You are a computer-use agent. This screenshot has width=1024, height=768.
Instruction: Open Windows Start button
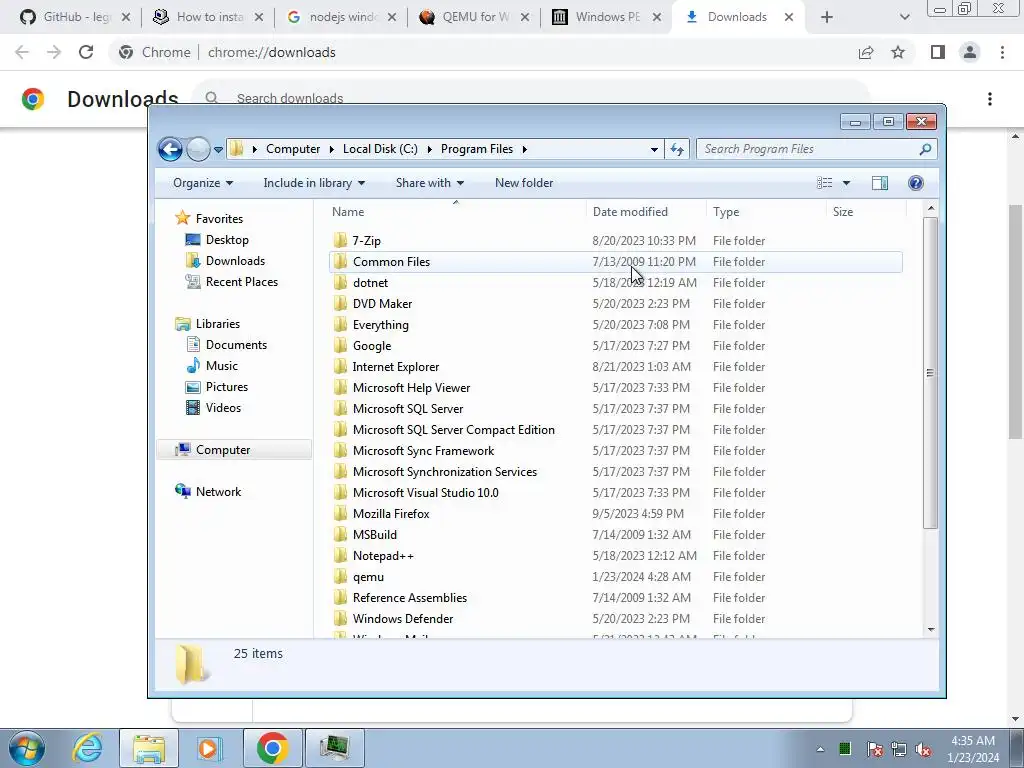click(27, 748)
